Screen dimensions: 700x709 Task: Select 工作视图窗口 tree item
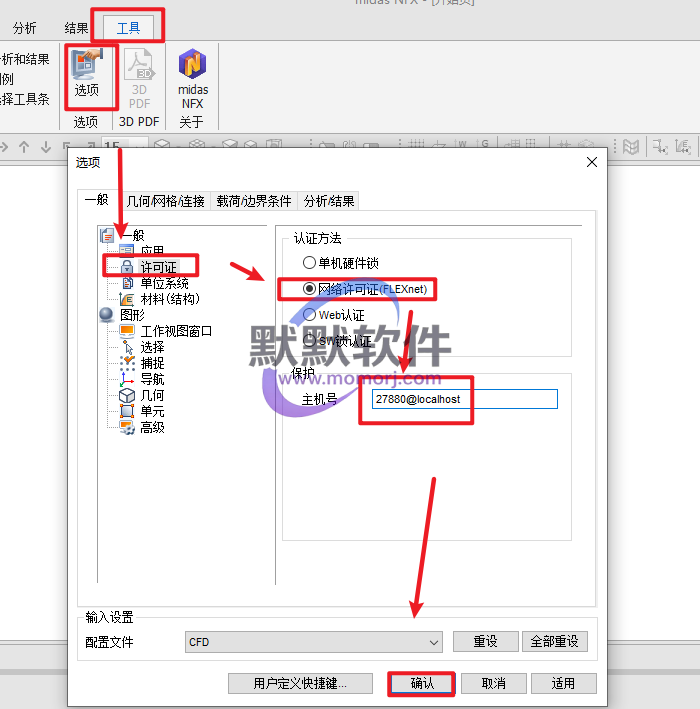176,331
